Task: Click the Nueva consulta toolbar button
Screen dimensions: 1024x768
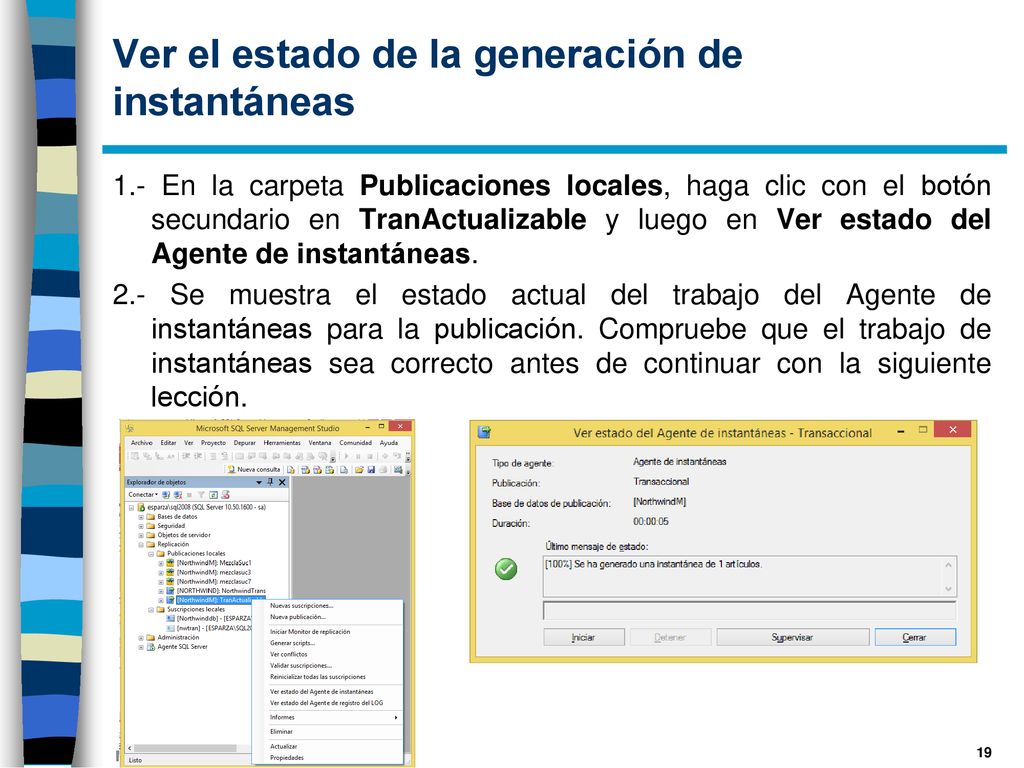Action: [253, 470]
